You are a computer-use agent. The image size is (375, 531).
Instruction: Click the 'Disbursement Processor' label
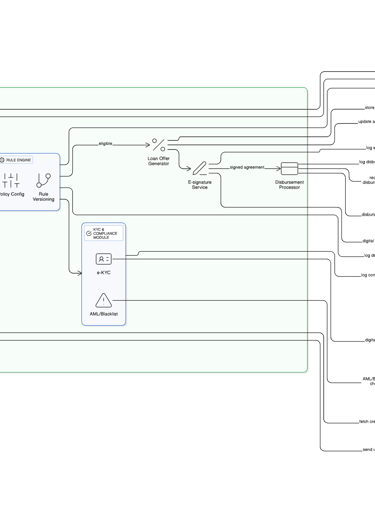click(289, 185)
